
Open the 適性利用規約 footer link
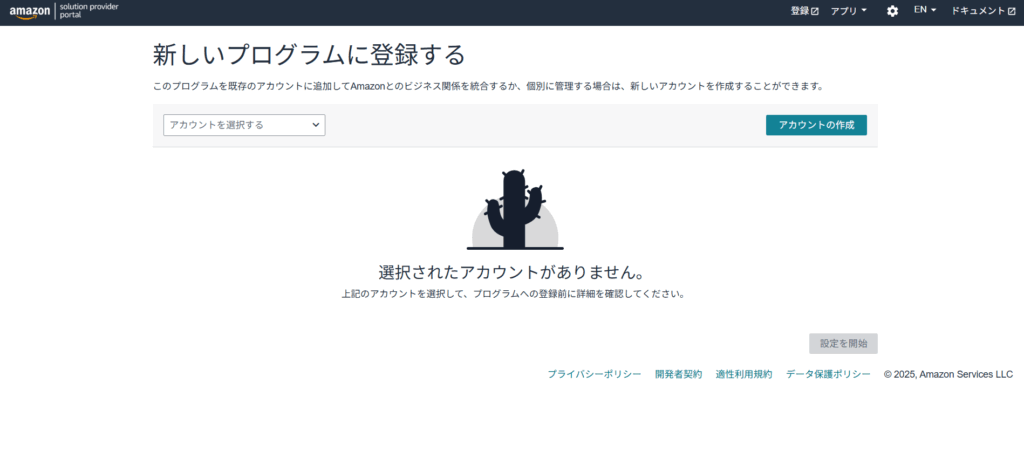coord(744,374)
